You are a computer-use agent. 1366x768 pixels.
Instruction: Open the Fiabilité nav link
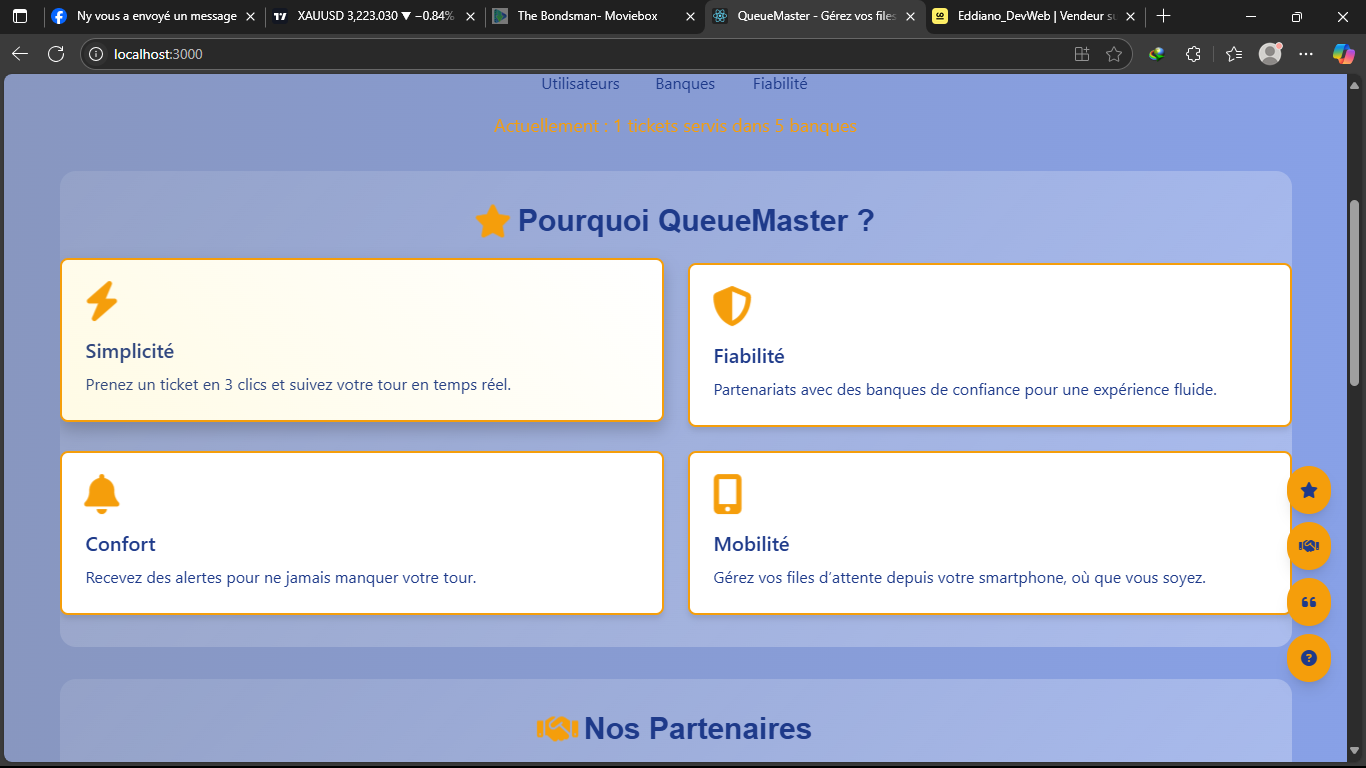[780, 84]
